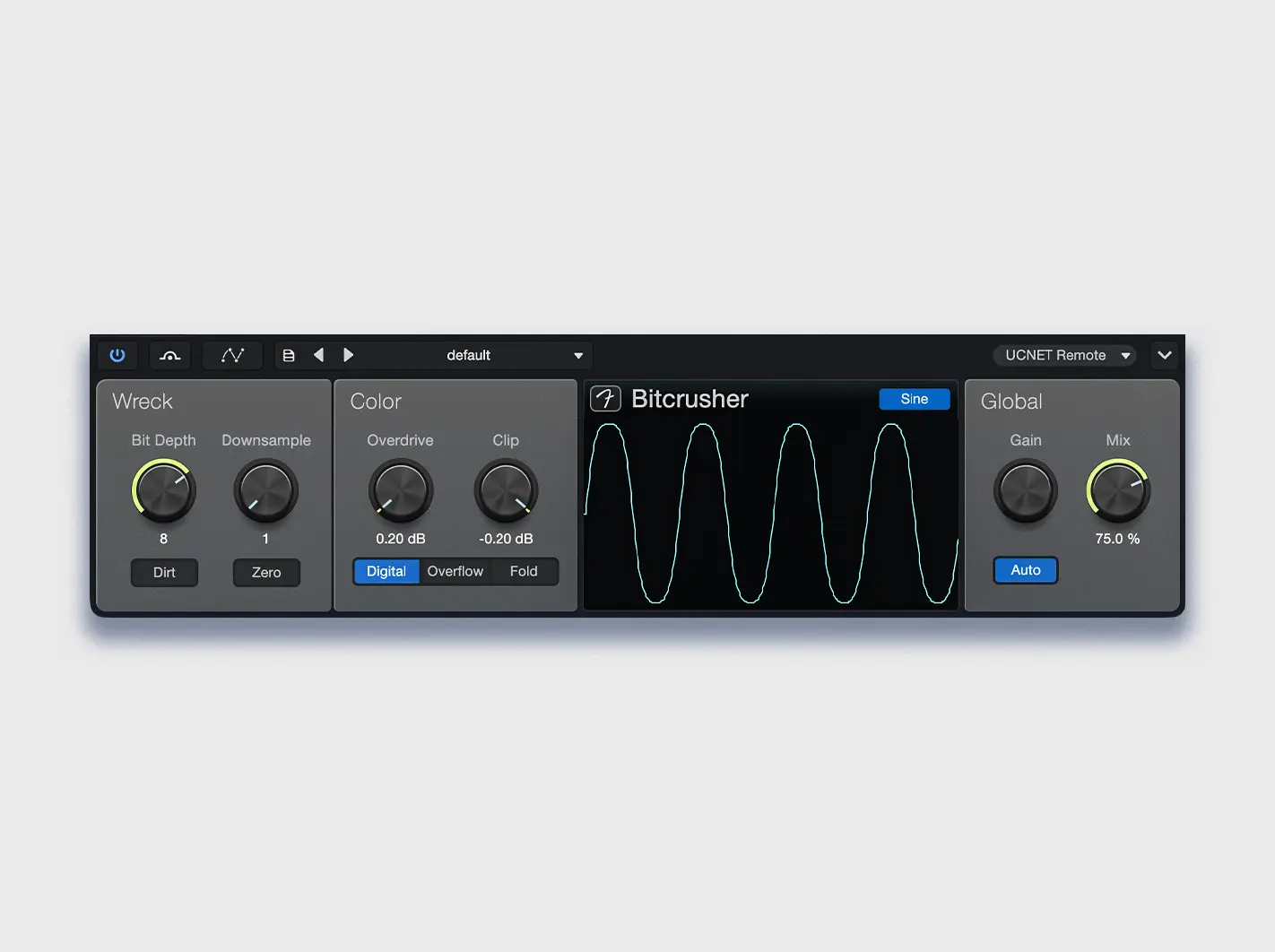Open the automation envelope icon
This screenshot has width=1275, height=952.
click(232, 355)
